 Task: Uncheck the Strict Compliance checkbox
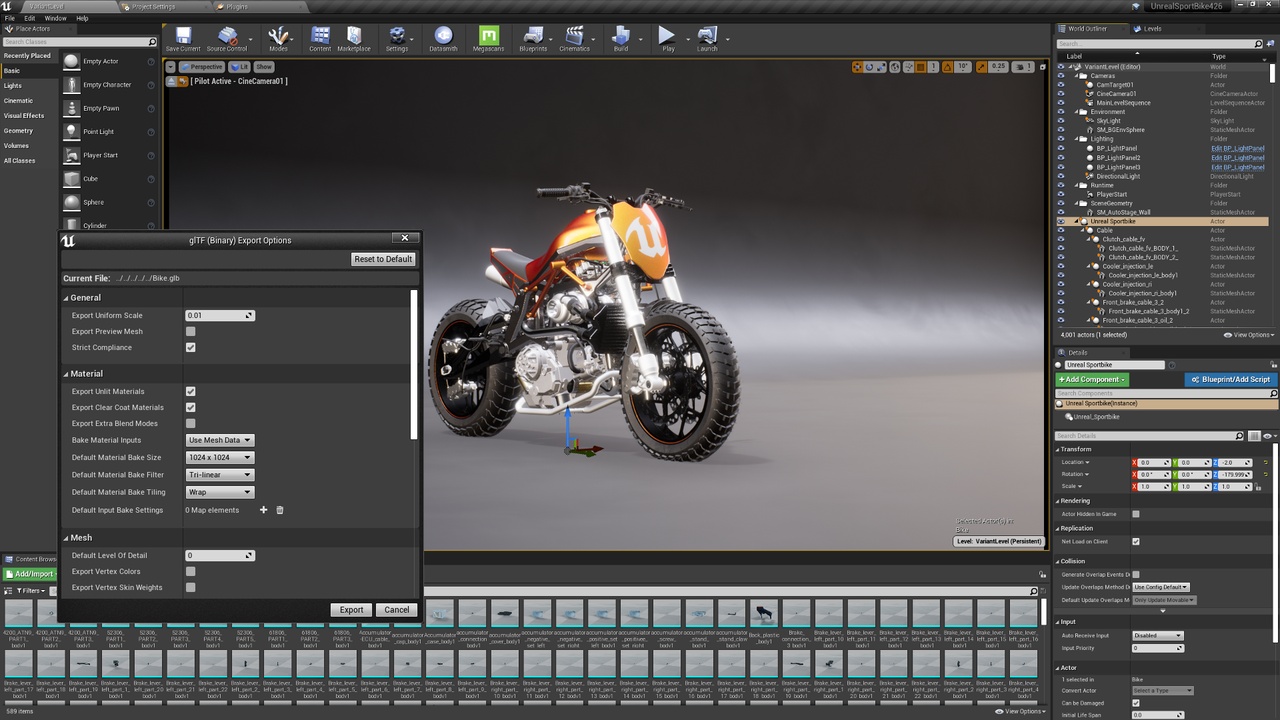[191, 347]
